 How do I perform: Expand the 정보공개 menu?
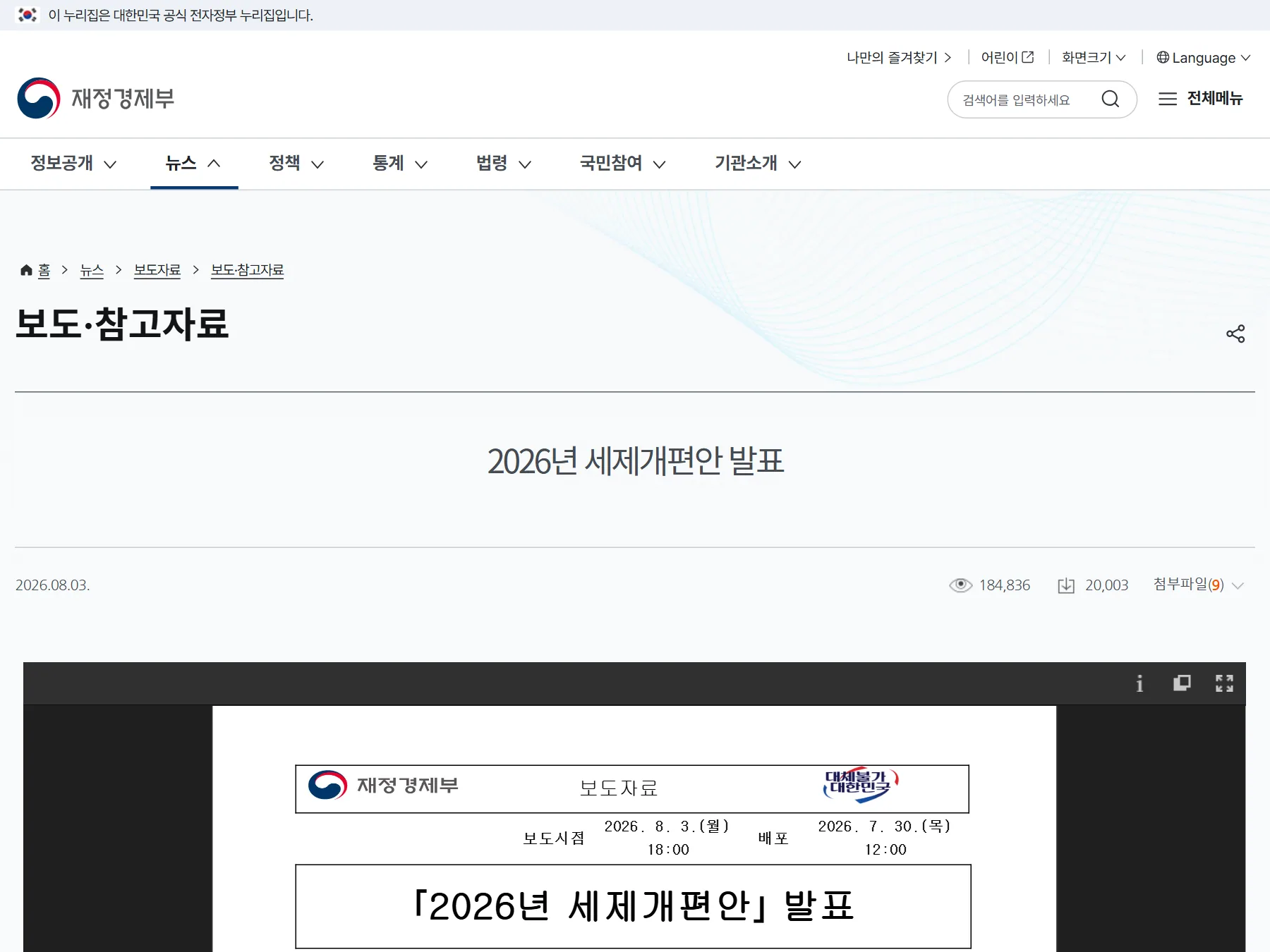73,164
